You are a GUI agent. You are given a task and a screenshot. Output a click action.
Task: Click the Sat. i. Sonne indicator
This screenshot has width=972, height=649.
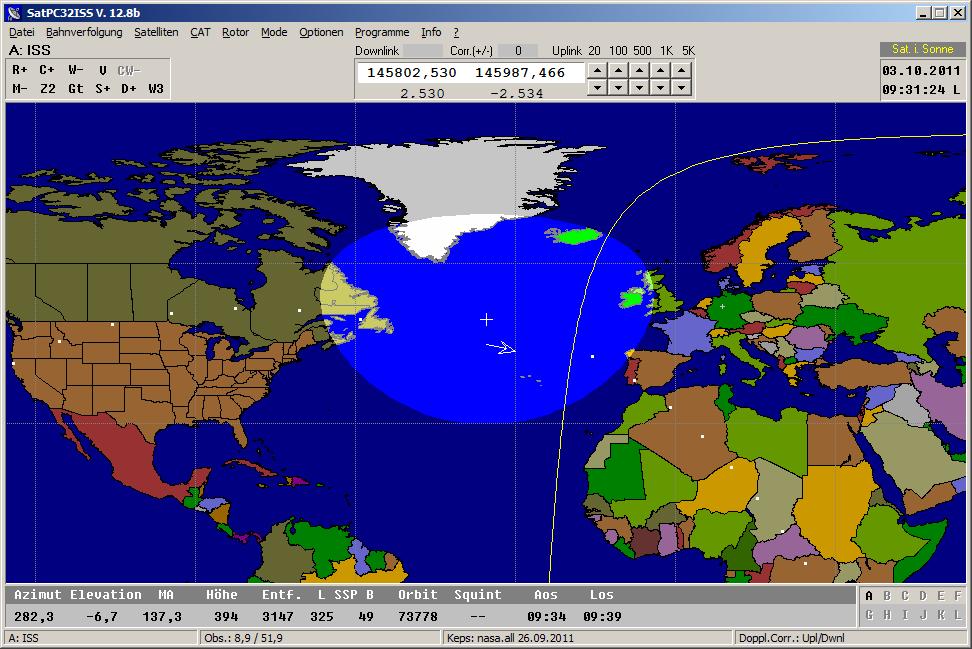pyautogui.click(x=922, y=49)
